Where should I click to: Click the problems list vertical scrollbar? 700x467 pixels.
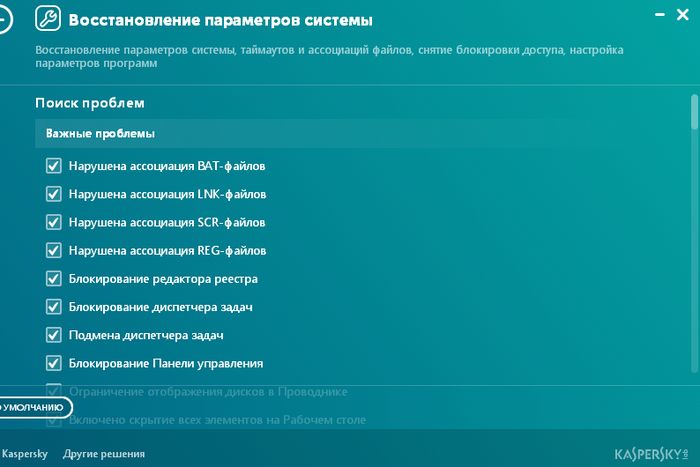pyautogui.click(x=694, y=234)
